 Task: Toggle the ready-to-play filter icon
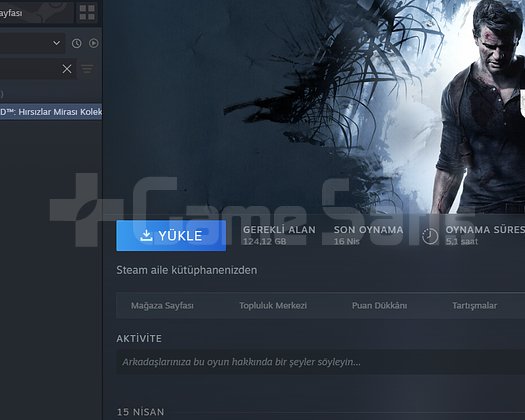coord(93,43)
